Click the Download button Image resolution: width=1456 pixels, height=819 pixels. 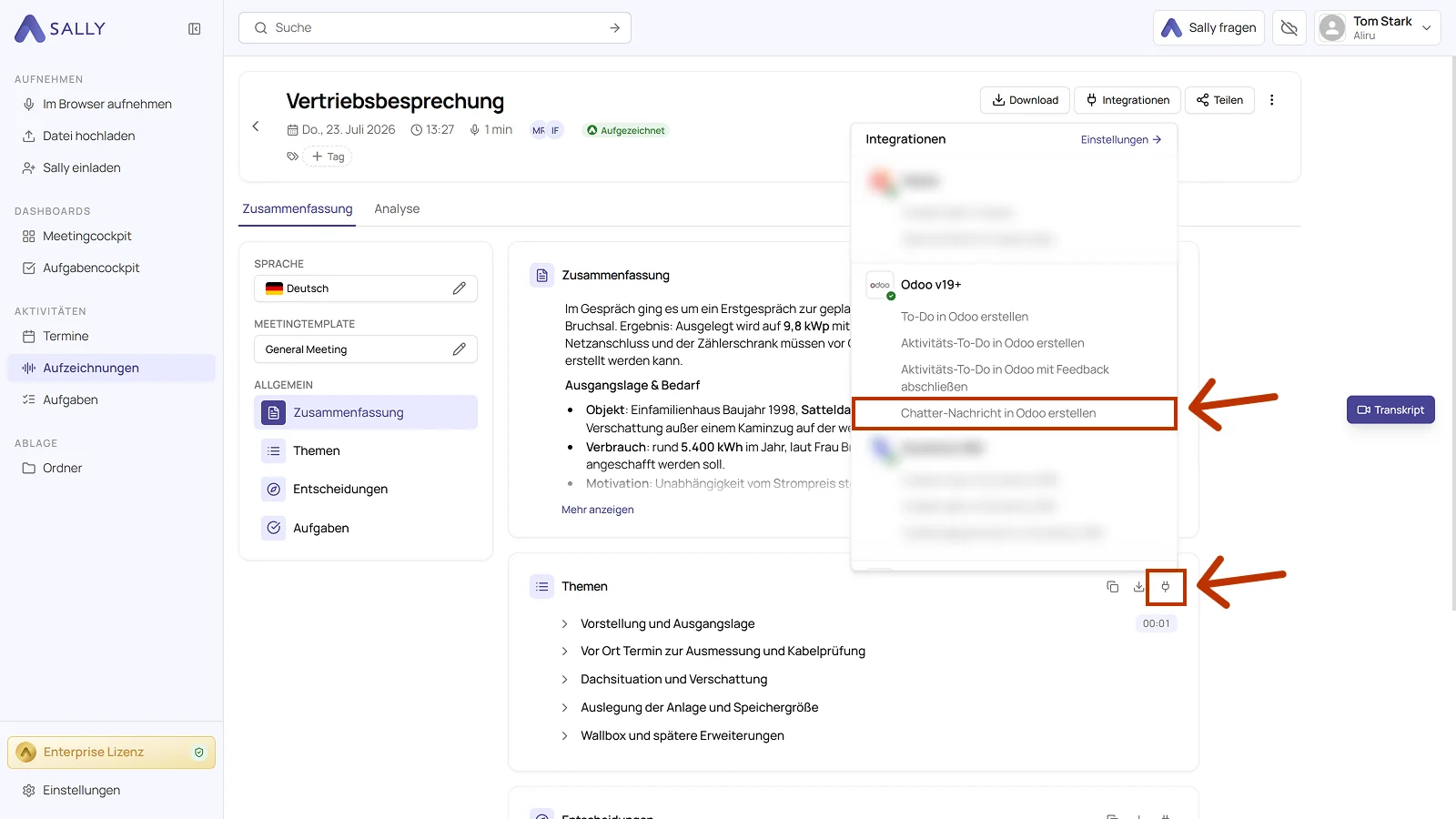pos(1025,100)
